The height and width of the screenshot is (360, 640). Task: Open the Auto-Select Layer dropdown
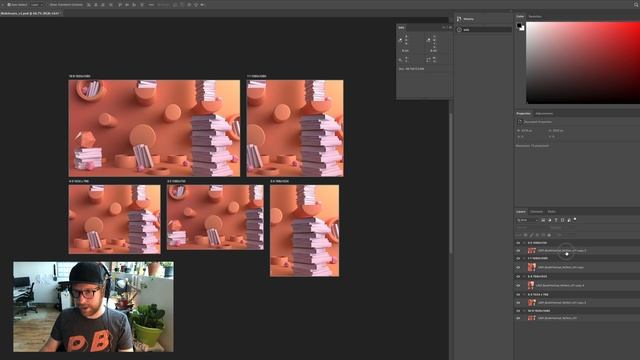pos(37,4)
